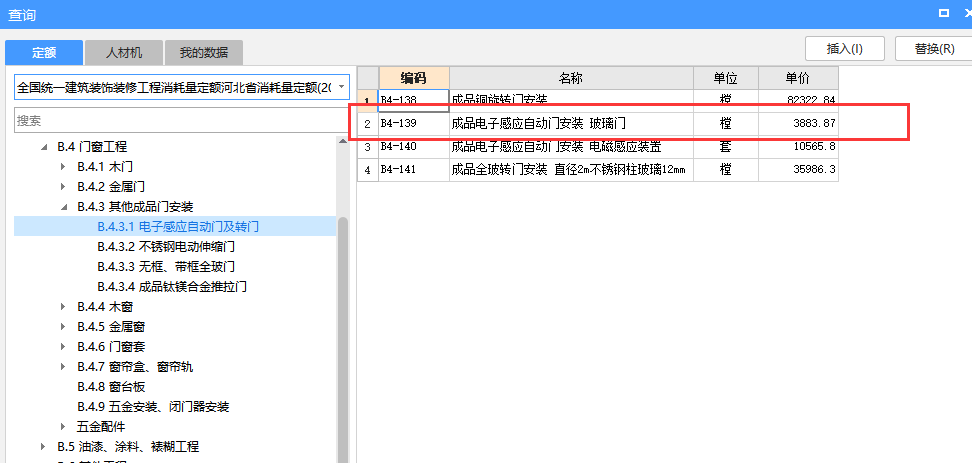972x463 pixels.
Task: Expand the B.4.4 木窗 node
Action: (64, 307)
